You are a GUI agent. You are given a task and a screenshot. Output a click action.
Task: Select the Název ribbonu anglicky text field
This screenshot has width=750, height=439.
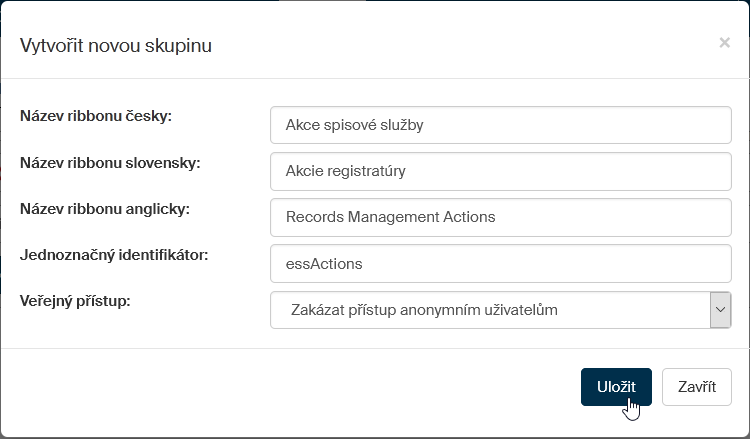pos(500,217)
